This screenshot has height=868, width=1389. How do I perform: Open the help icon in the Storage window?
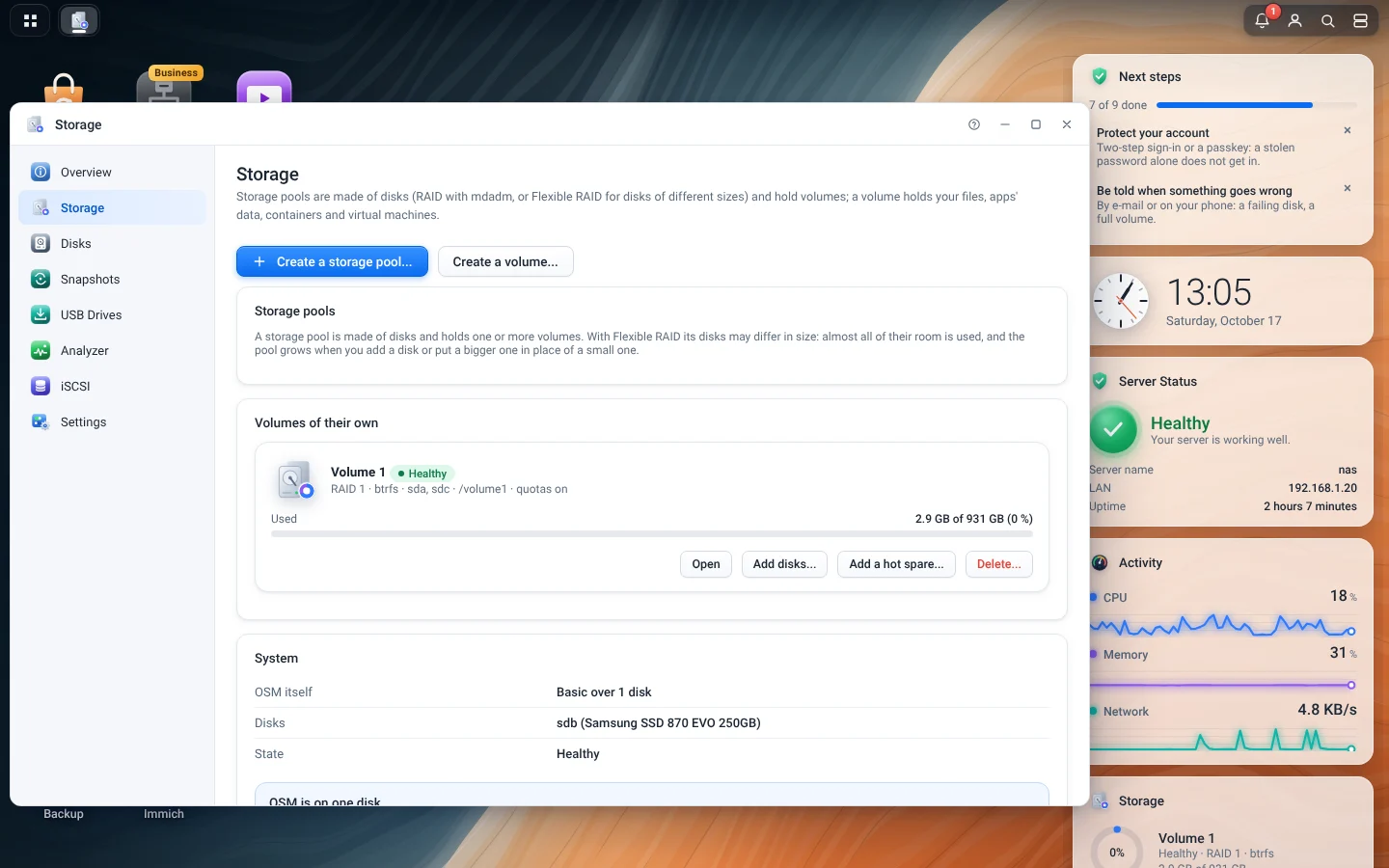coord(974,124)
